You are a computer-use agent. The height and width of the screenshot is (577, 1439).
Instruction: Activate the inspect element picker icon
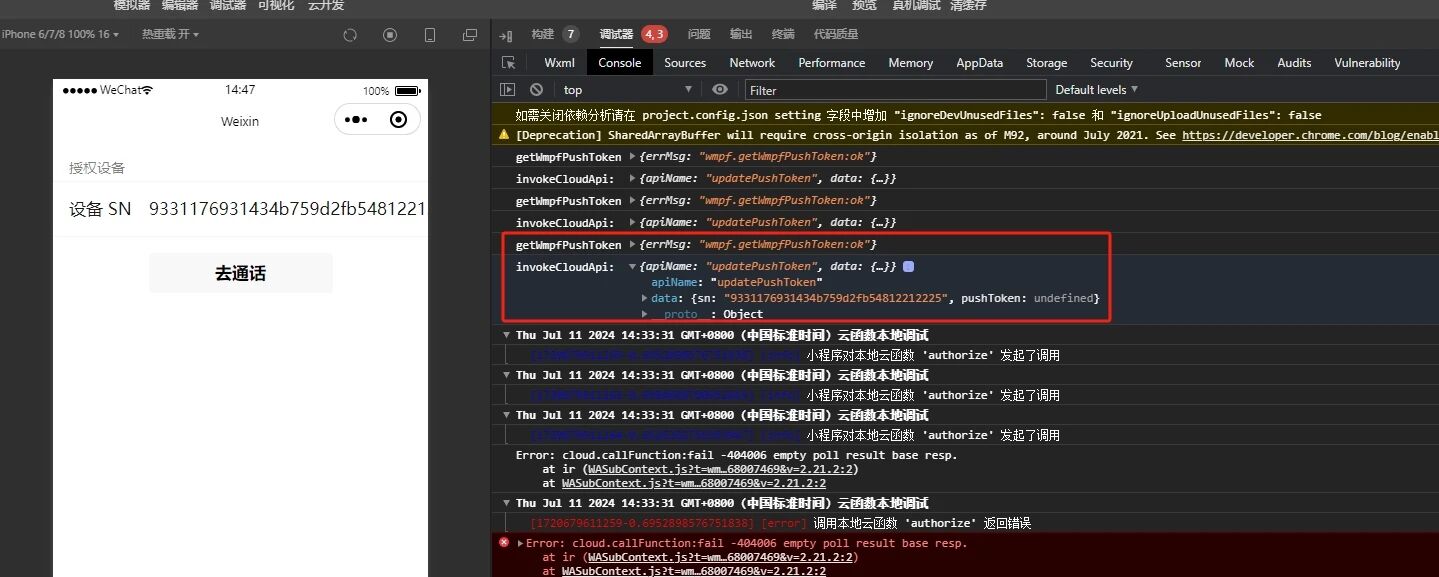click(508, 63)
